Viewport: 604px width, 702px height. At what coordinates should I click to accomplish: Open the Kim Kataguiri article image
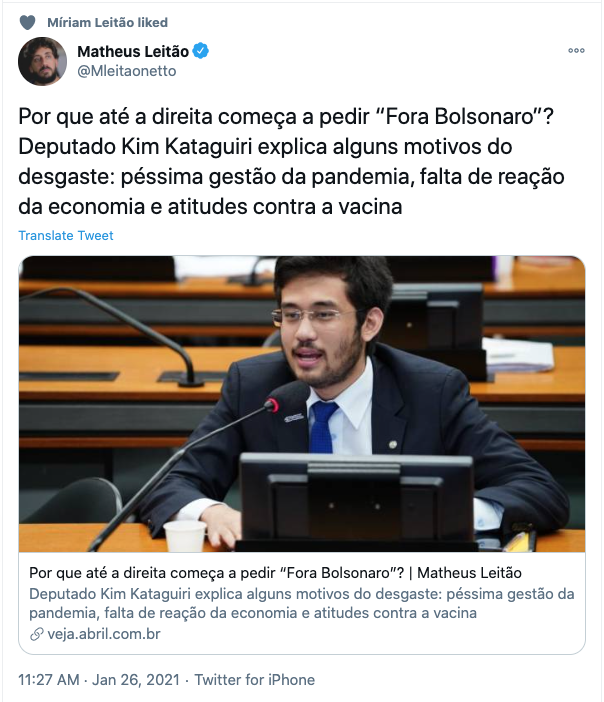[x=302, y=404]
